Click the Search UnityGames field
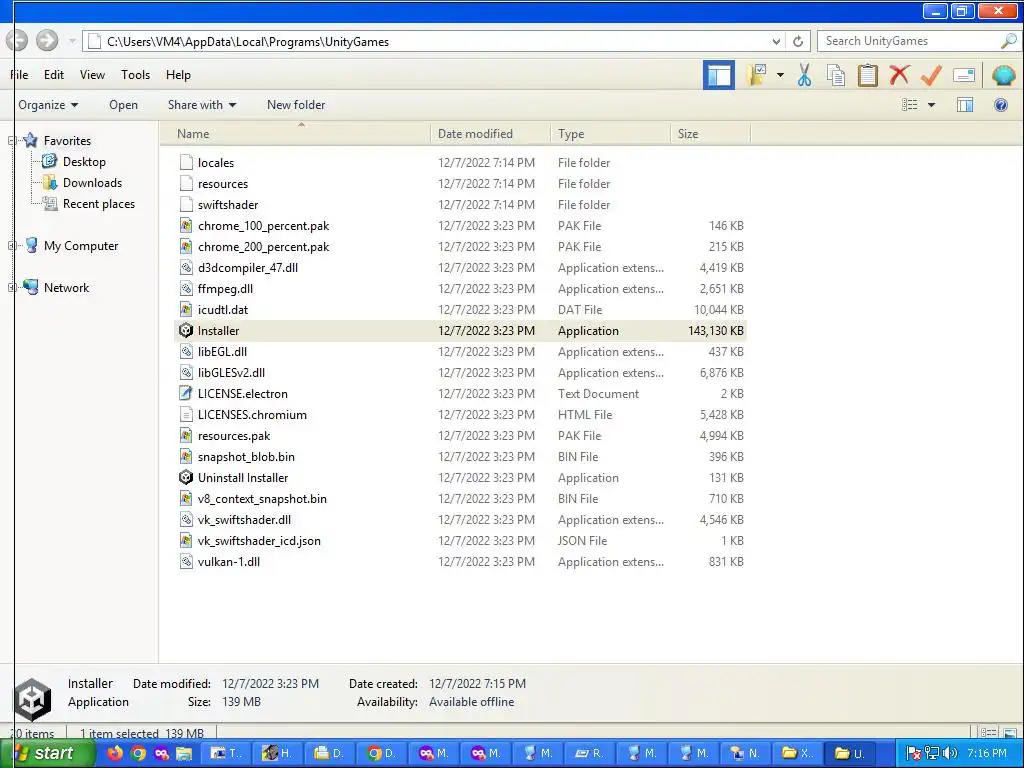1024x768 pixels. [911, 41]
